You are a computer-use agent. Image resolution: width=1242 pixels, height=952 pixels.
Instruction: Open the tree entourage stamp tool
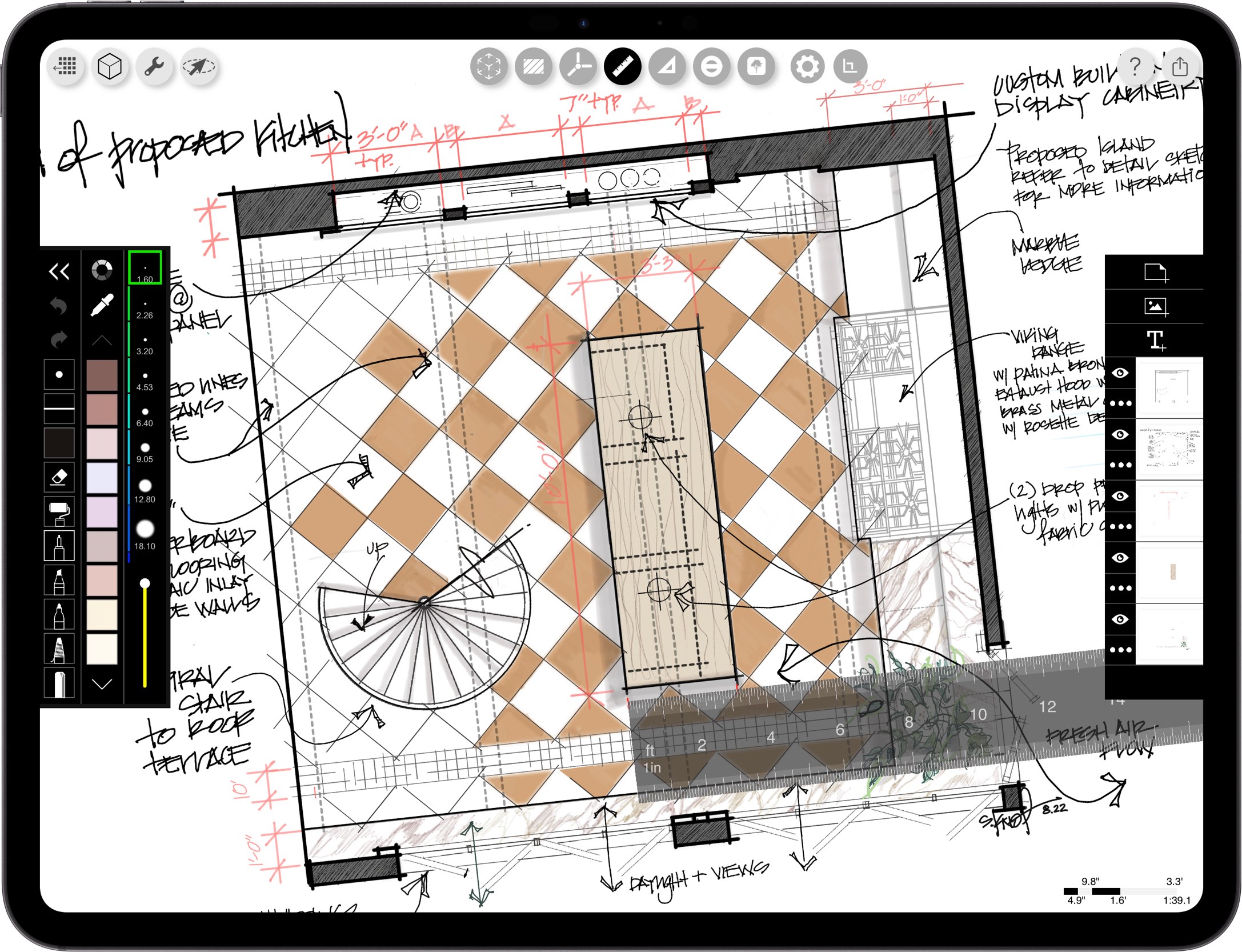click(756, 67)
